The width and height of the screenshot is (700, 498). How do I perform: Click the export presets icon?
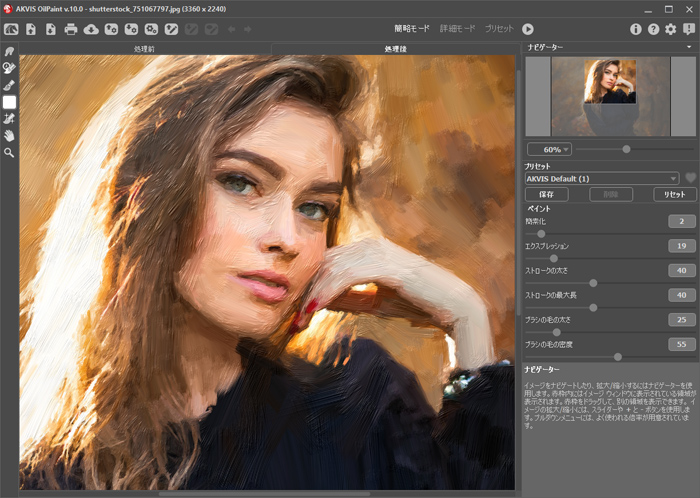[131, 29]
